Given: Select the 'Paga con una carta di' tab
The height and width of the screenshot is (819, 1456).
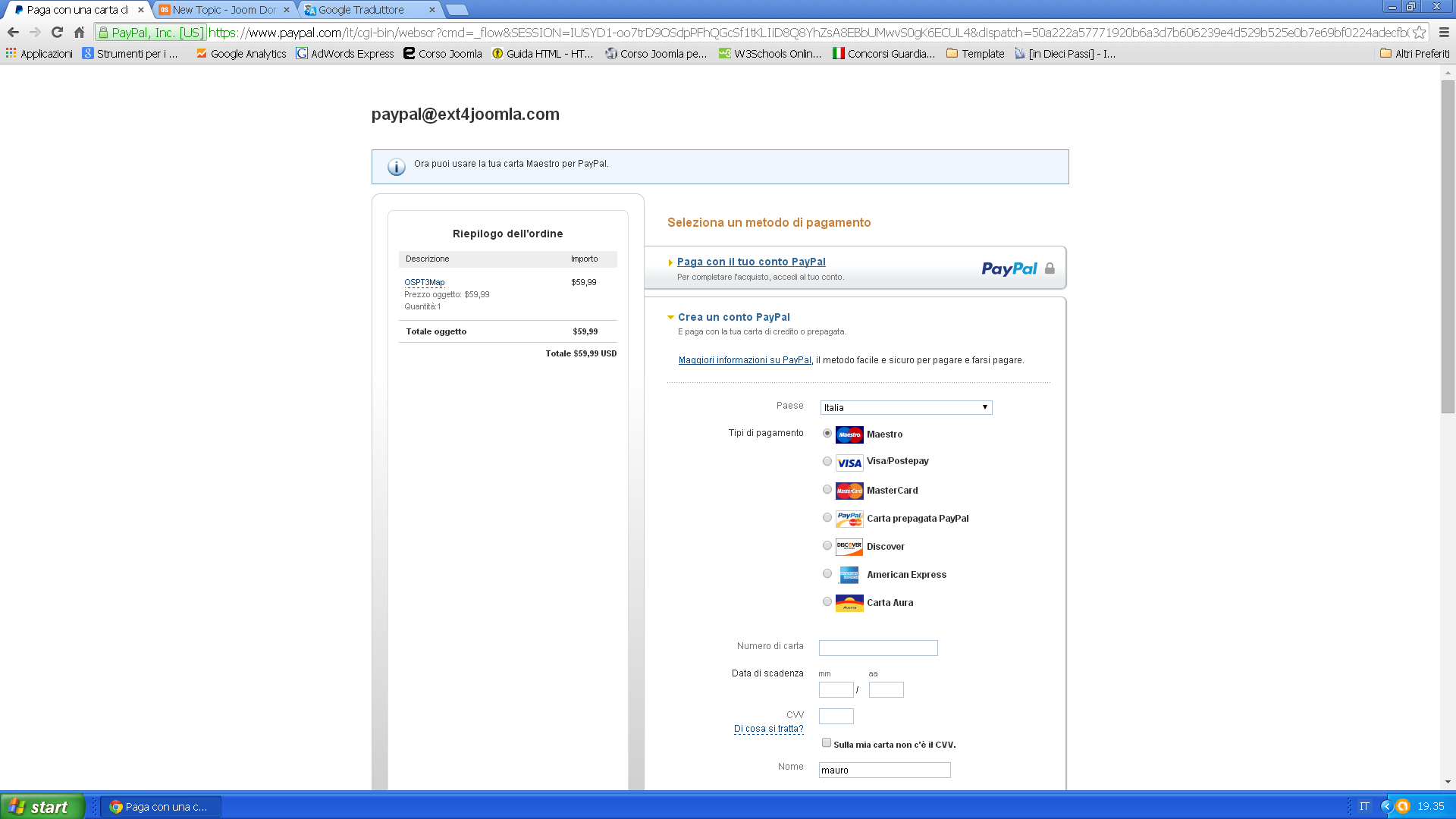Looking at the screenshot, I should [78, 10].
